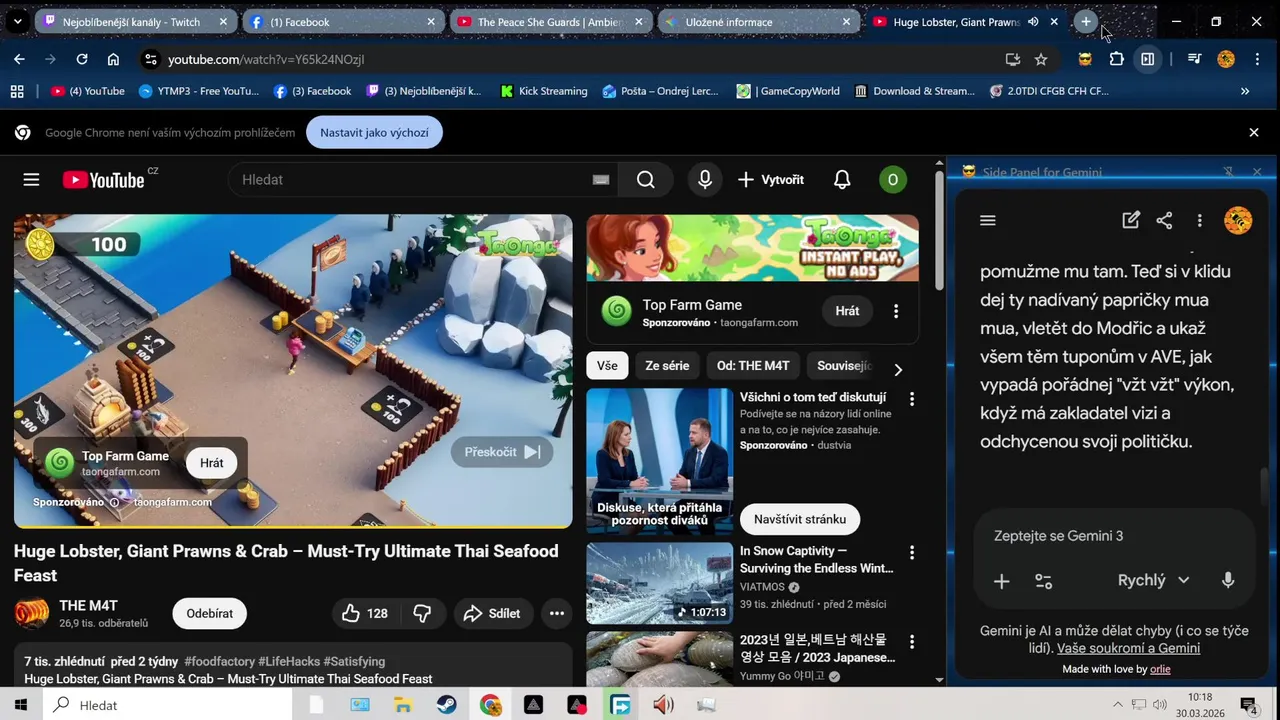Open Gemini tools settings icon
Image resolution: width=1280 pixels, height=720 pixels.
pyautogui.click(x=1043, y=581)
